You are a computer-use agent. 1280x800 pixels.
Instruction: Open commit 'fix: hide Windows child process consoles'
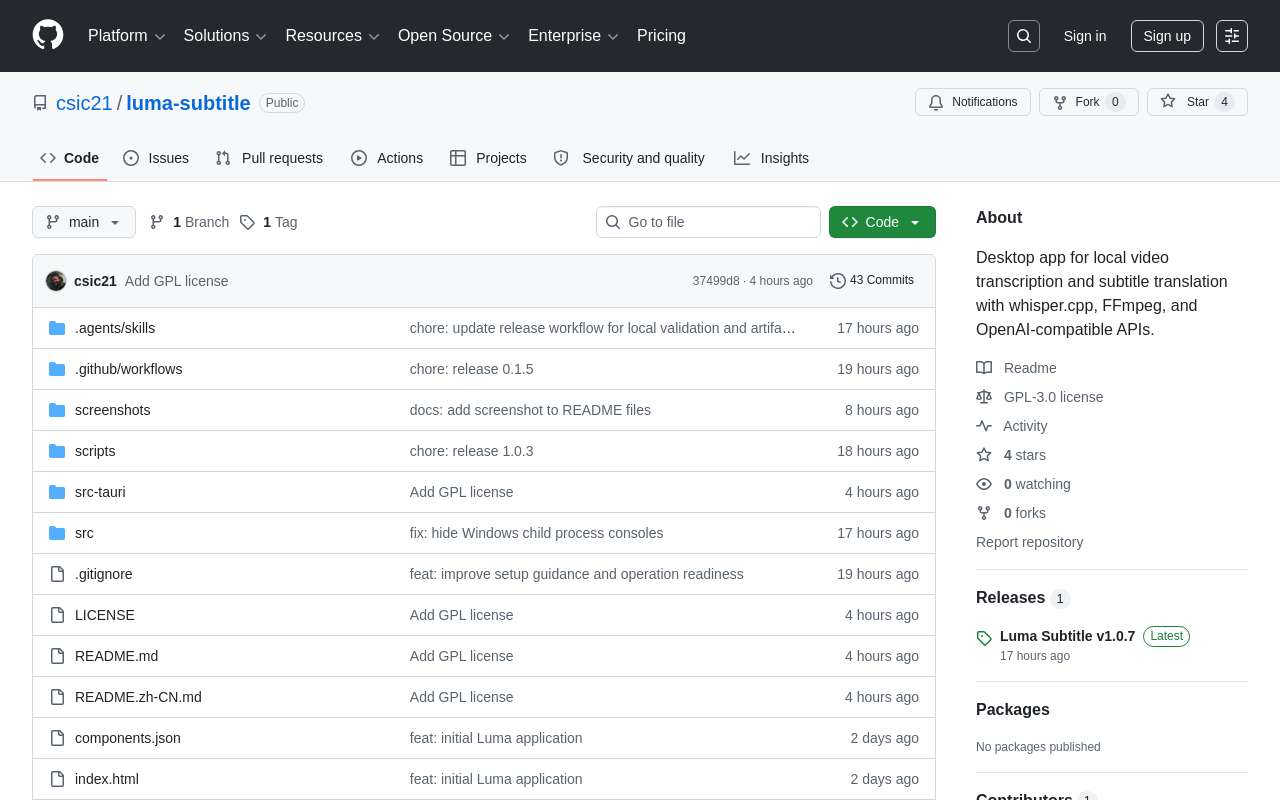[x=536, y=533]
